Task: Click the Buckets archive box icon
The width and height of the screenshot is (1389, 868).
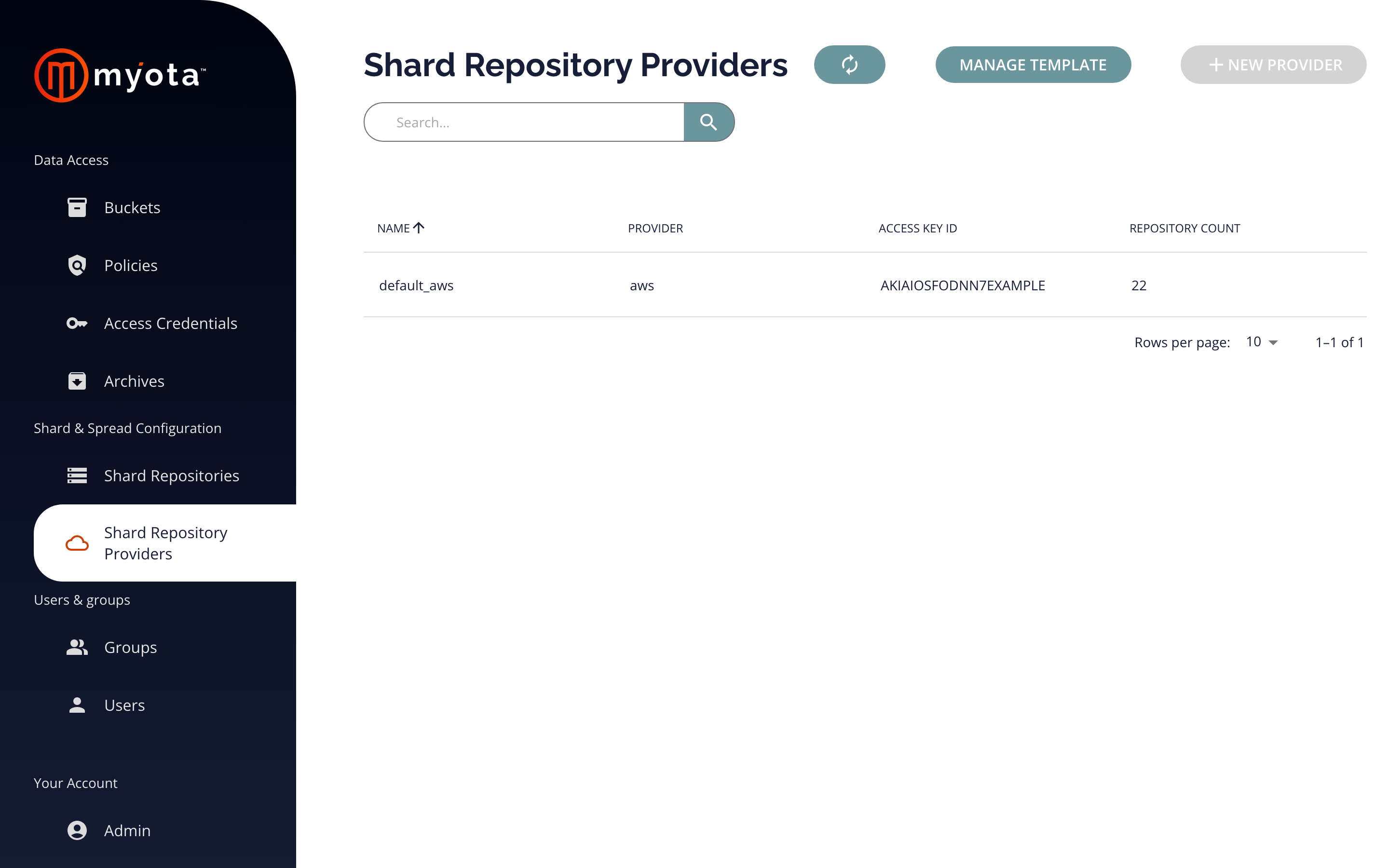Action: pos(77,207)
